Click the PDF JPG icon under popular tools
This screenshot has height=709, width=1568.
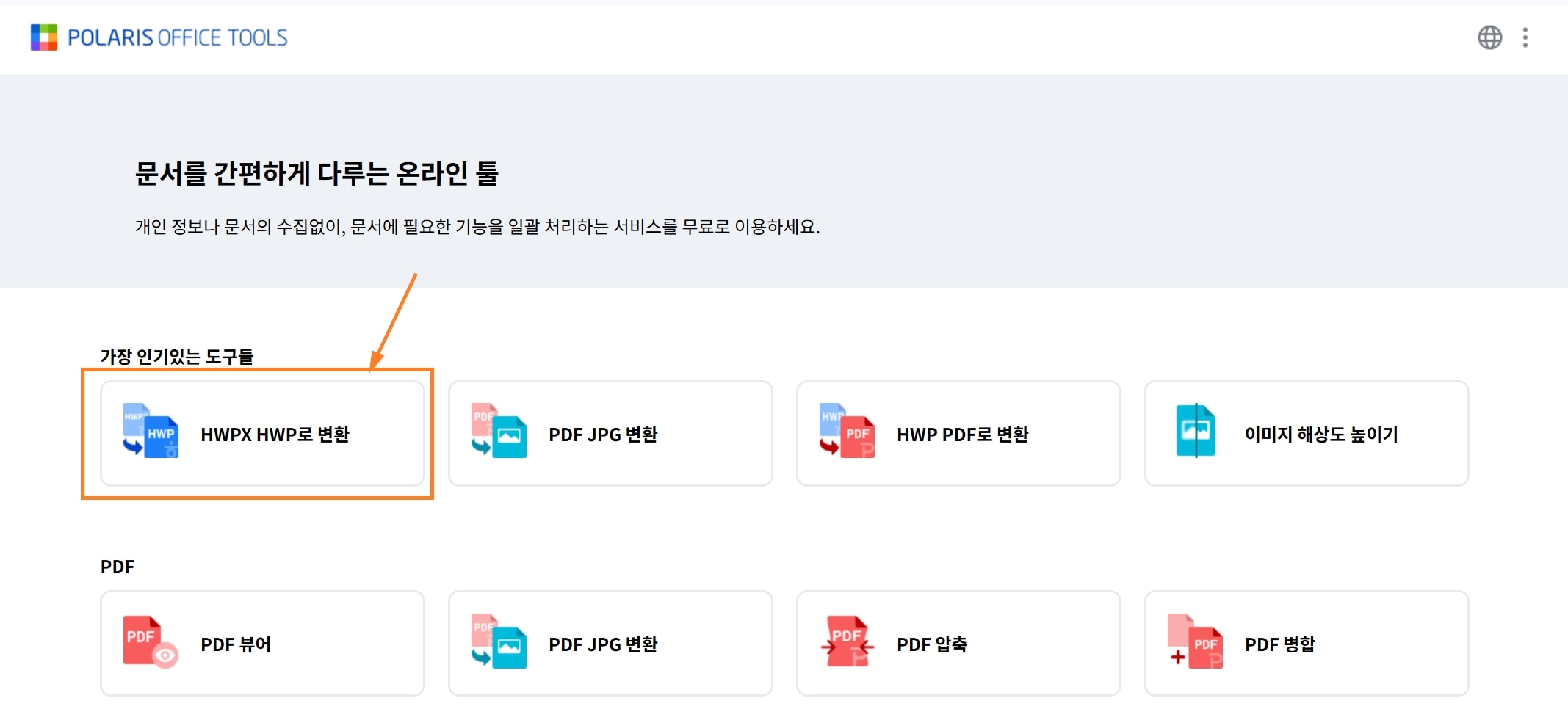coord(499,431)
